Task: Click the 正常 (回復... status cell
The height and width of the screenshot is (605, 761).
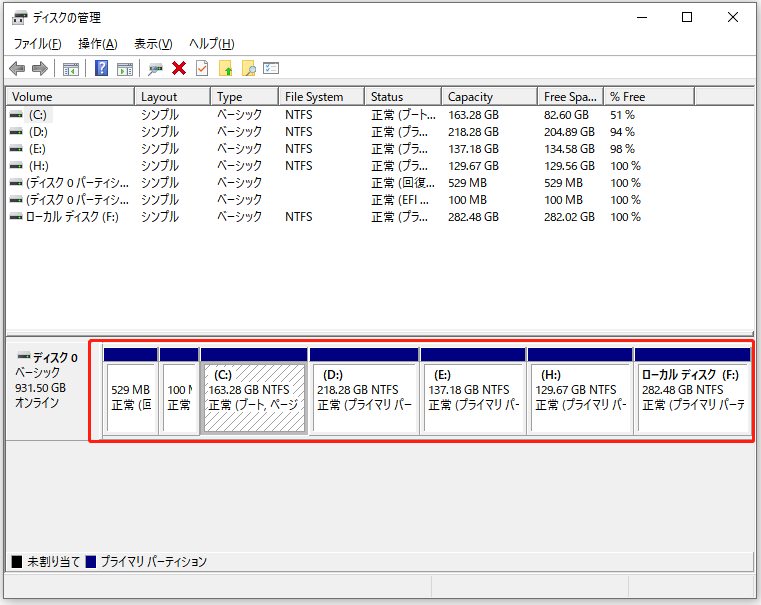Action: tap(403, 183)
